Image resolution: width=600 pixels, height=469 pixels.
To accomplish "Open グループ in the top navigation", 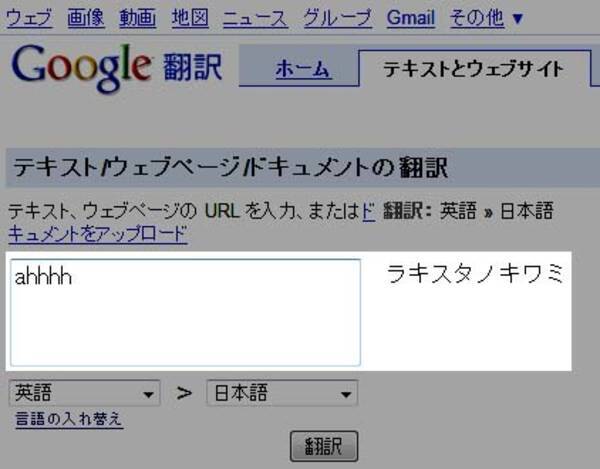I will [338, 18].
